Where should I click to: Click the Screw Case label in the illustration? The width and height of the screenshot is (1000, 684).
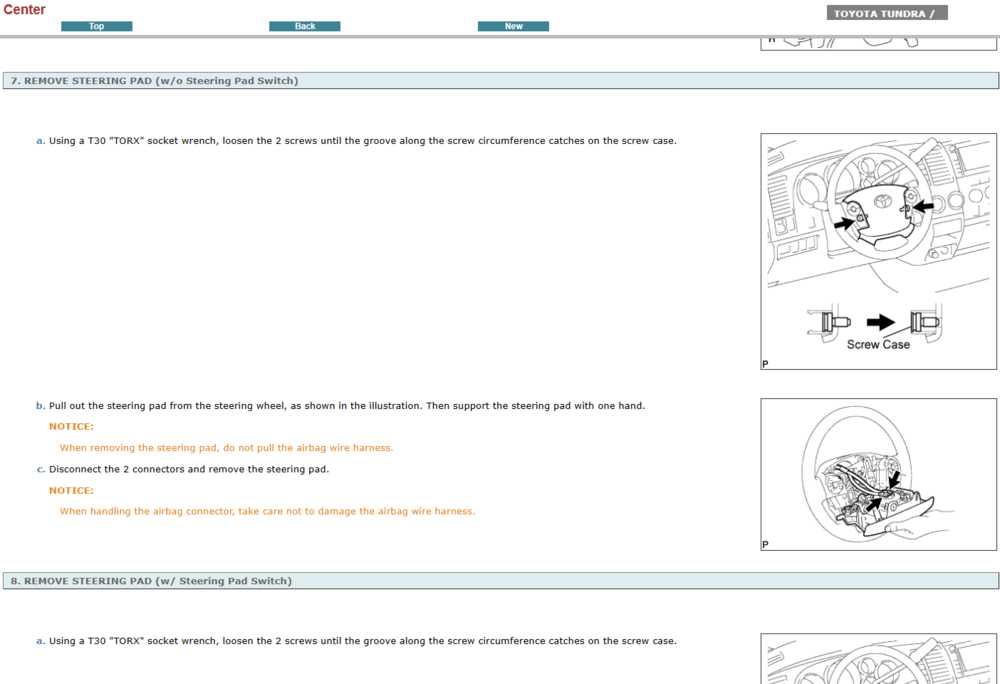click(878, 344)
